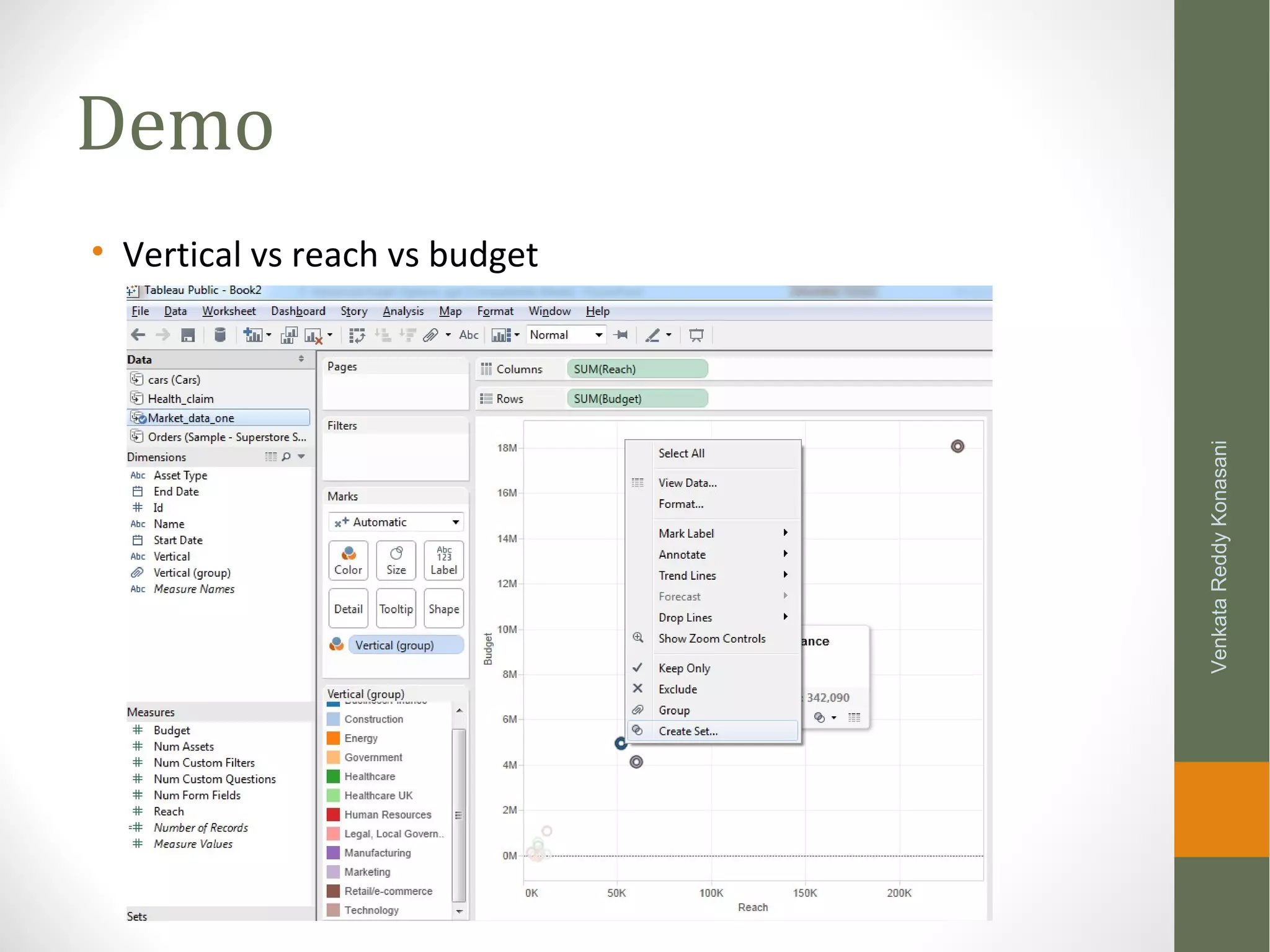Image resolution: width=1270 pixels, height=952 pixels.
Task: Click the view as grid icon in Dimensions
Action: tap(271, 457)
